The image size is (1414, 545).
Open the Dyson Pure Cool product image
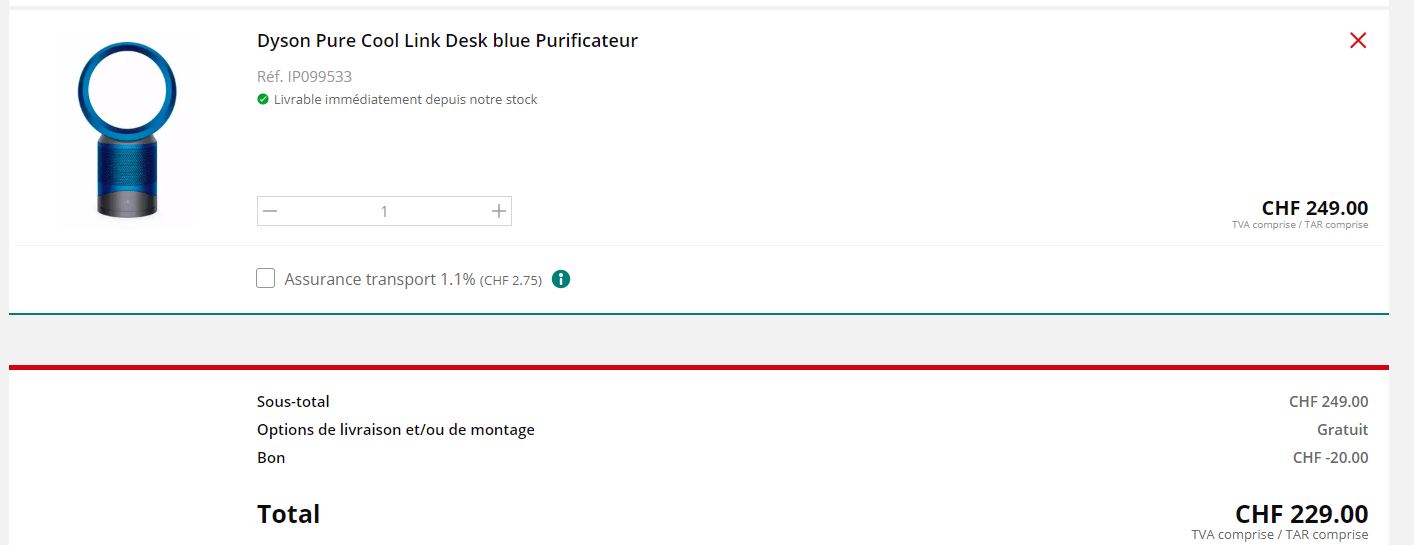click(x=127, y=130)
